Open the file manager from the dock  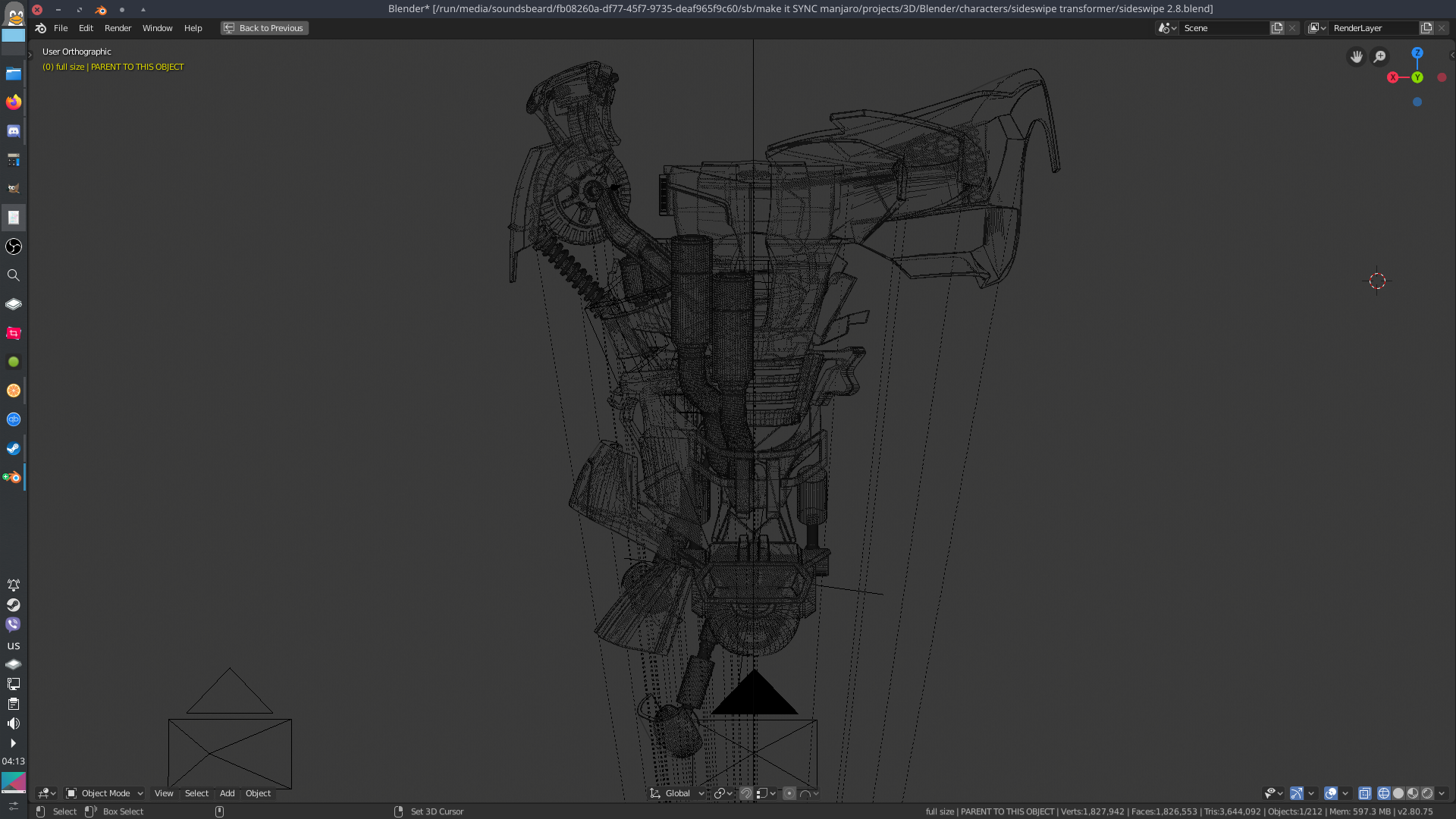pos(14,74)
